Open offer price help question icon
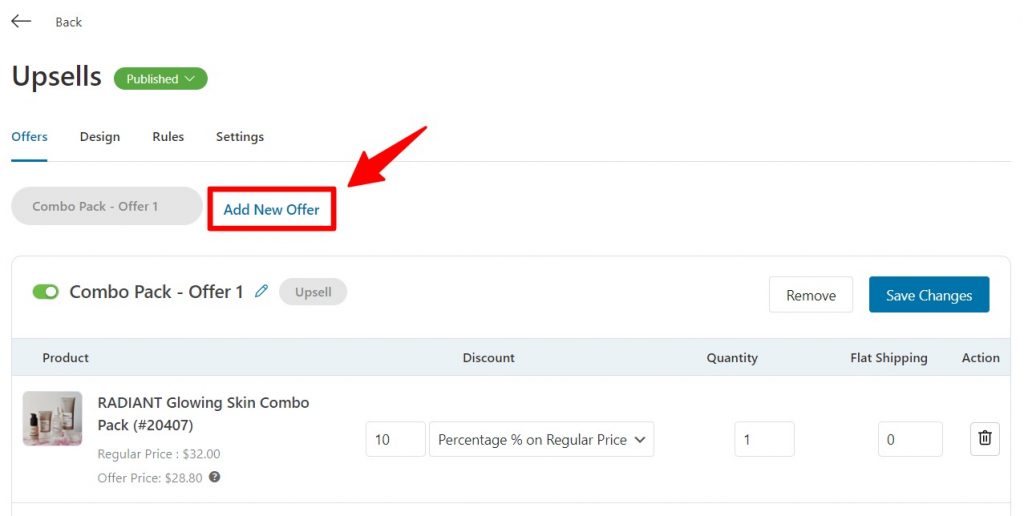This screenshot has height=516, width=1024. (x=214, y=477)
